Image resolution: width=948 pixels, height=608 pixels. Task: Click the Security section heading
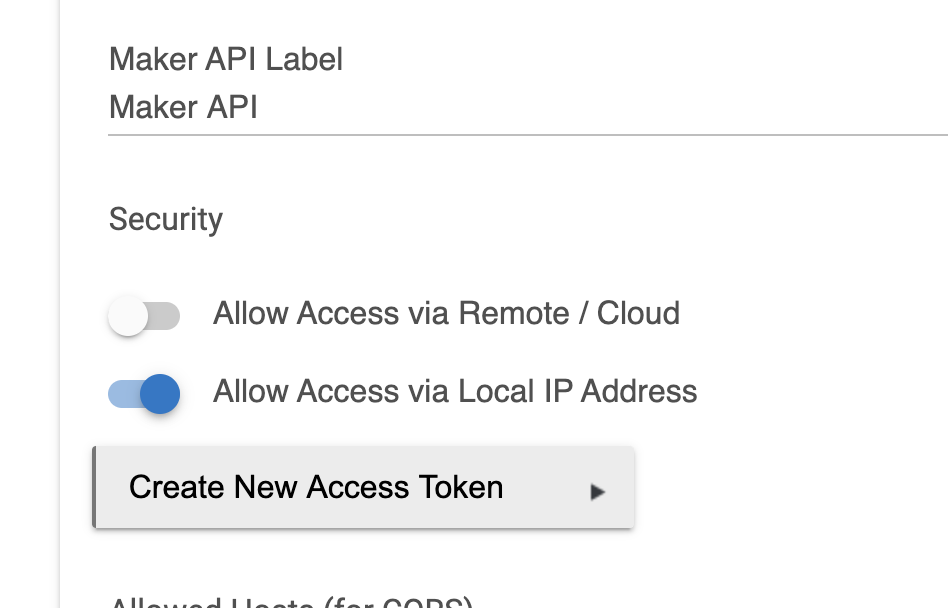click(x=165, y=219)
